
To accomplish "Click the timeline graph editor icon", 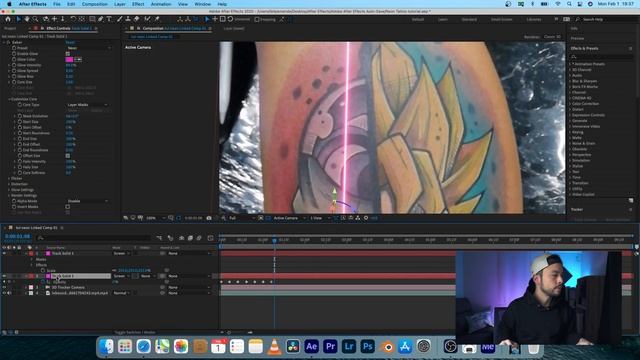I will 211,238.
